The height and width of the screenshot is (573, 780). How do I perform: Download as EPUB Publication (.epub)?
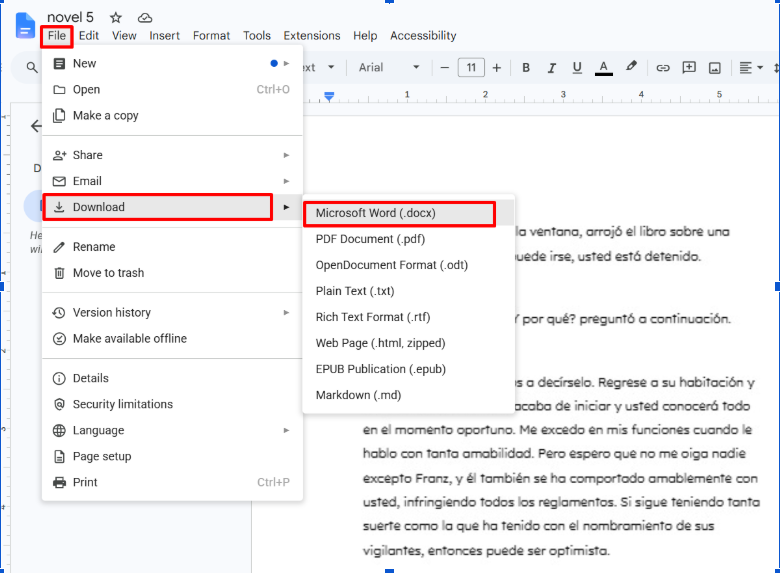408,369
